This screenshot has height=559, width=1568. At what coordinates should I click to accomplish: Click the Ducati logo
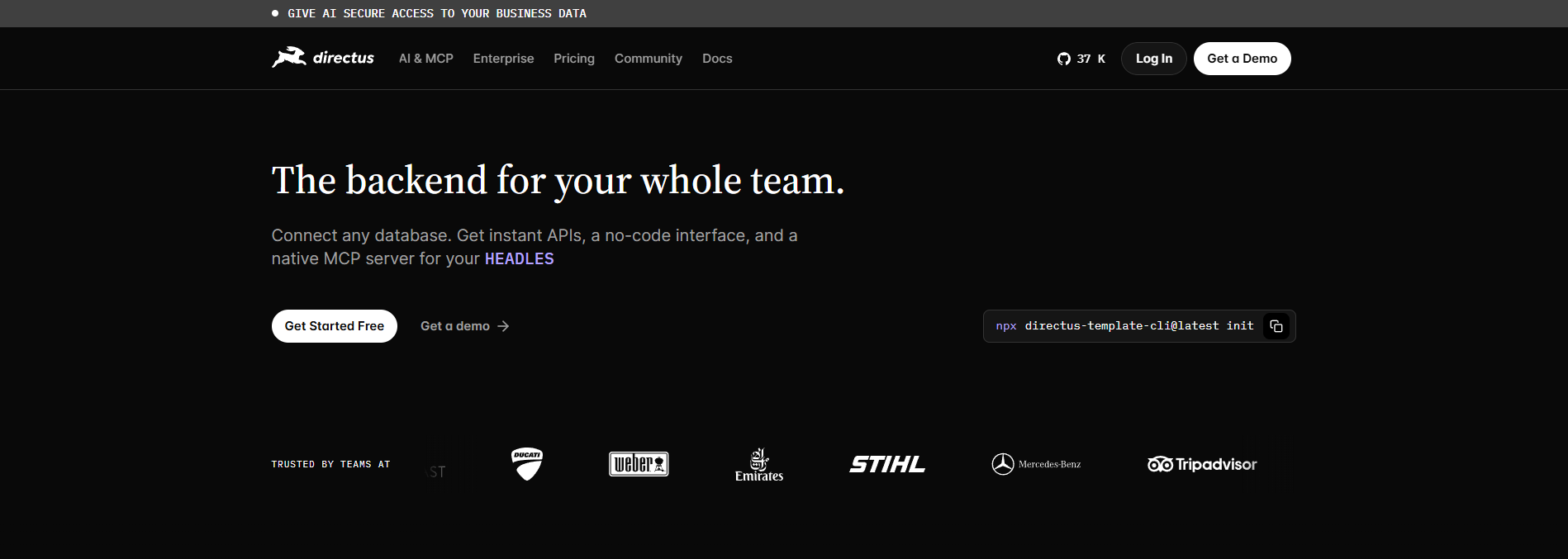coord(527,464)
